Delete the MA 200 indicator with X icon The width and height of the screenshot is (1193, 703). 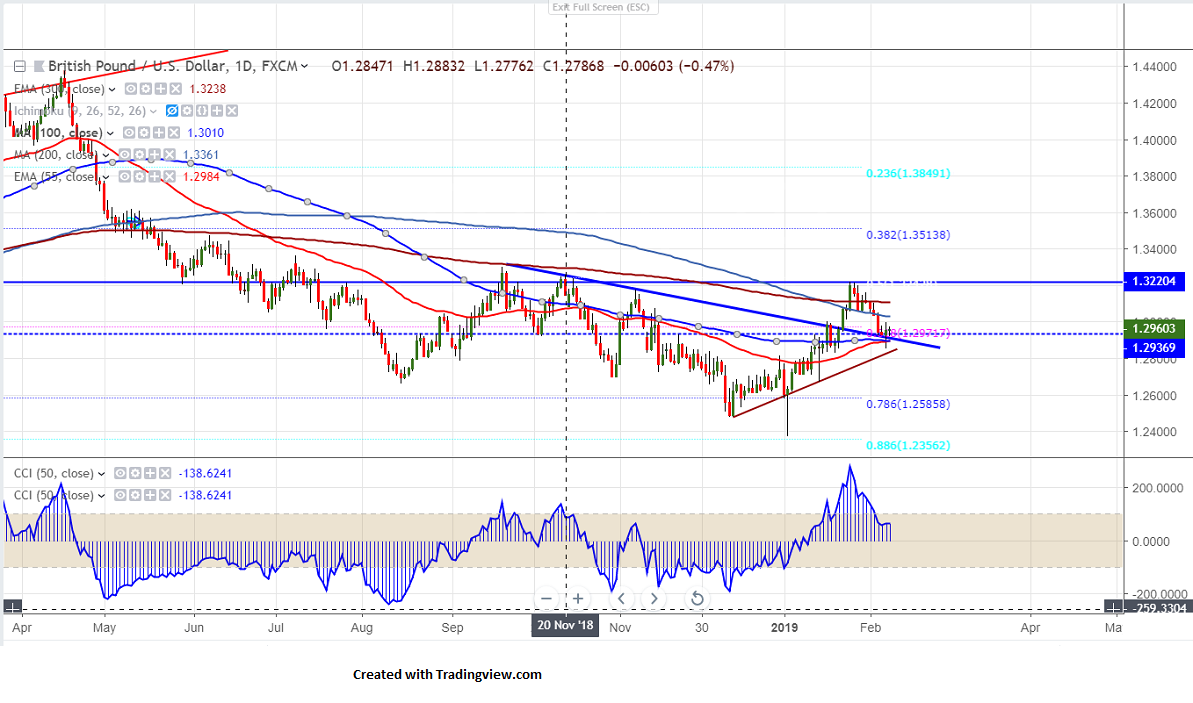[x=170, y=154]
